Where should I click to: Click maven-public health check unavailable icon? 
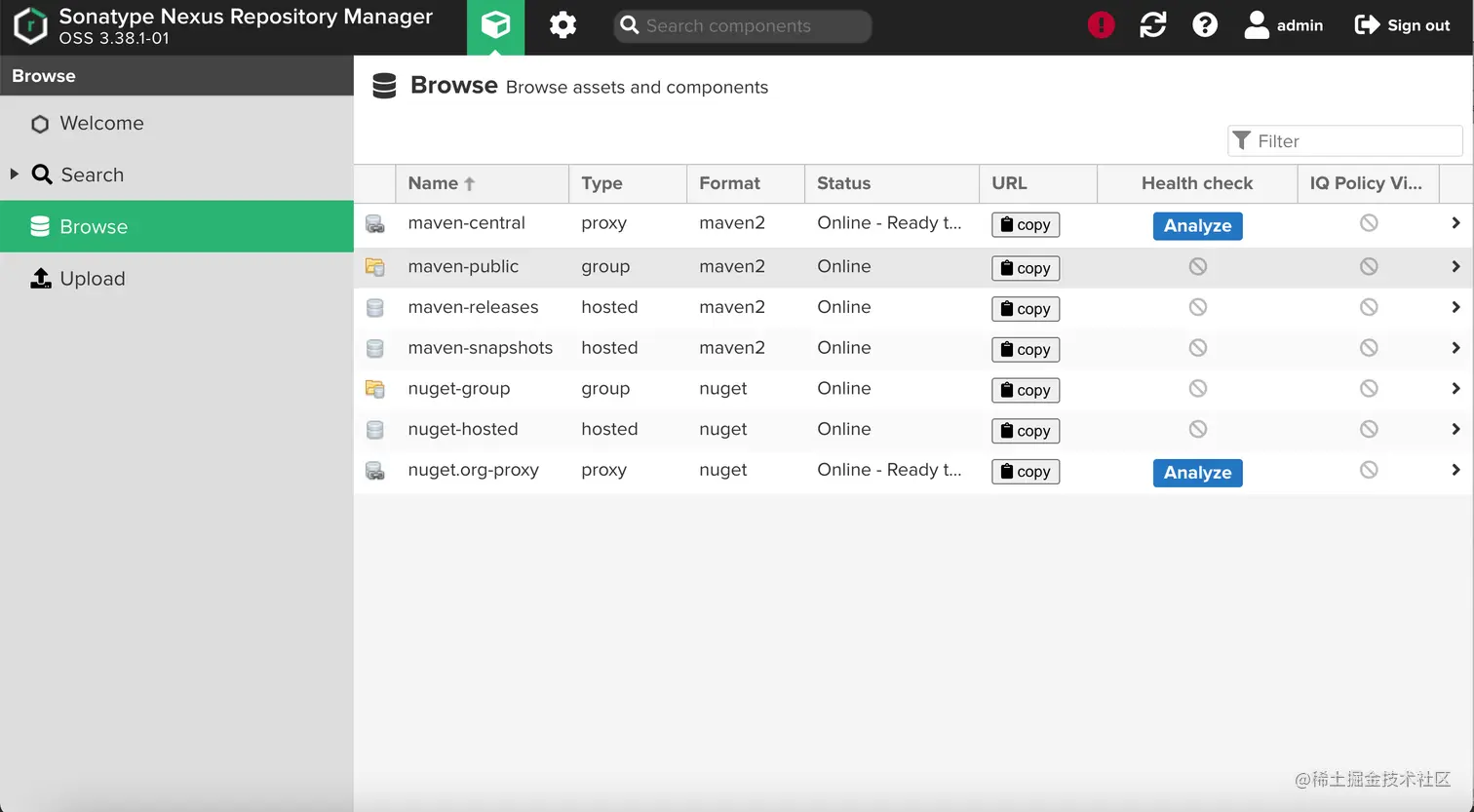click(1198, 266)
